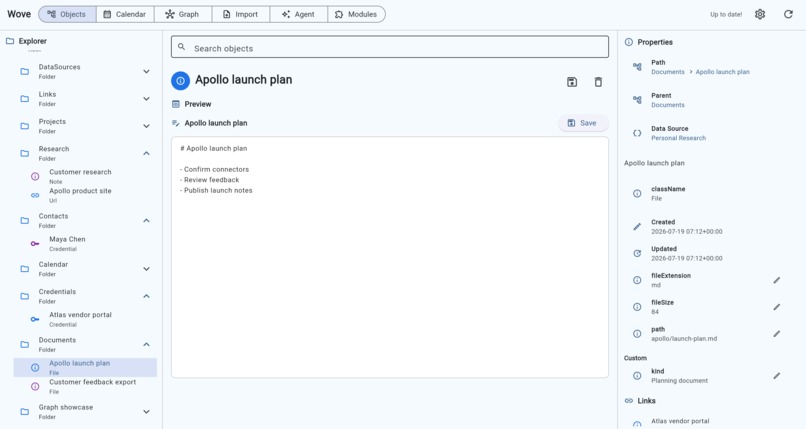Edit the fileSize property pencil
The height and width of the screenshot is (429, 806).
[777, 307]
